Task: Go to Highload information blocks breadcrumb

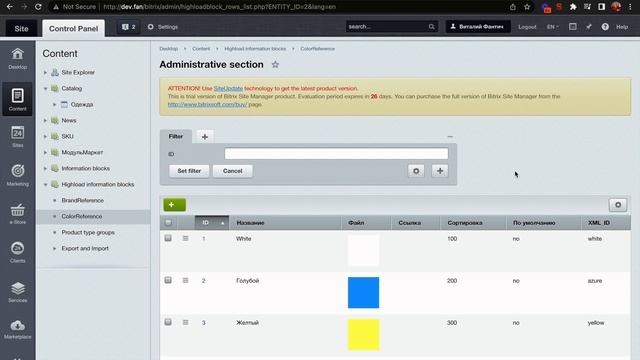Action: click(255, 49)
